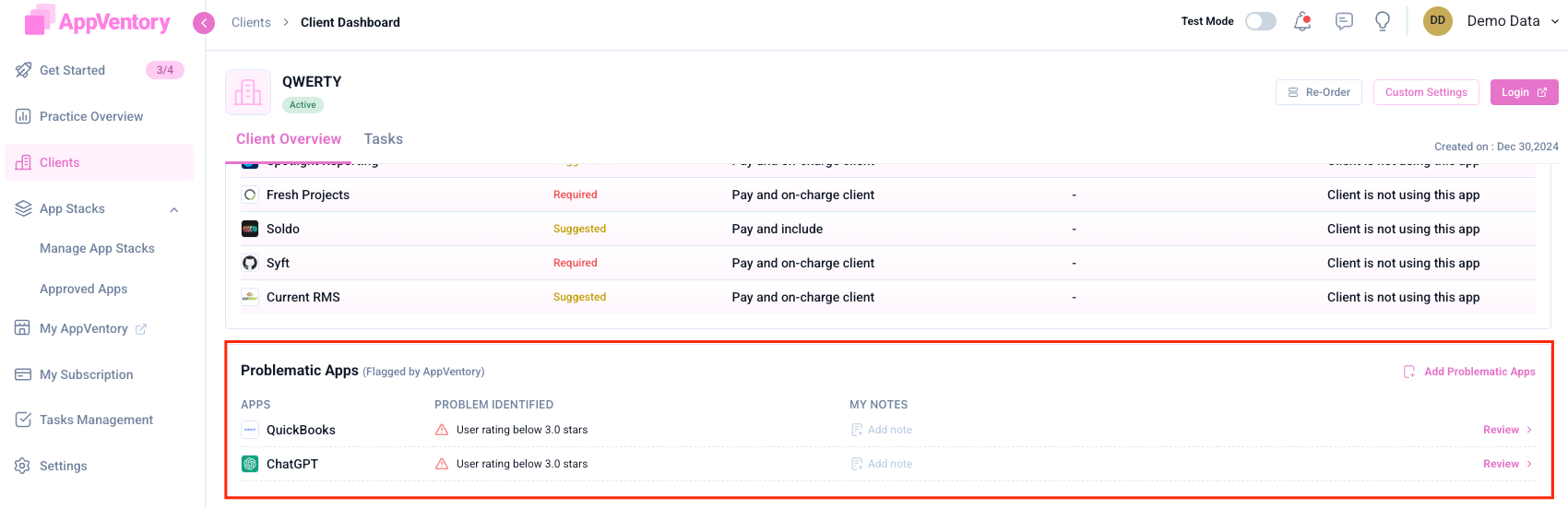This screenshot has width=1568, height=509.
Task: Click Review link for QuickBooks
Action: pyautogui.click(x=1501, y=430)
